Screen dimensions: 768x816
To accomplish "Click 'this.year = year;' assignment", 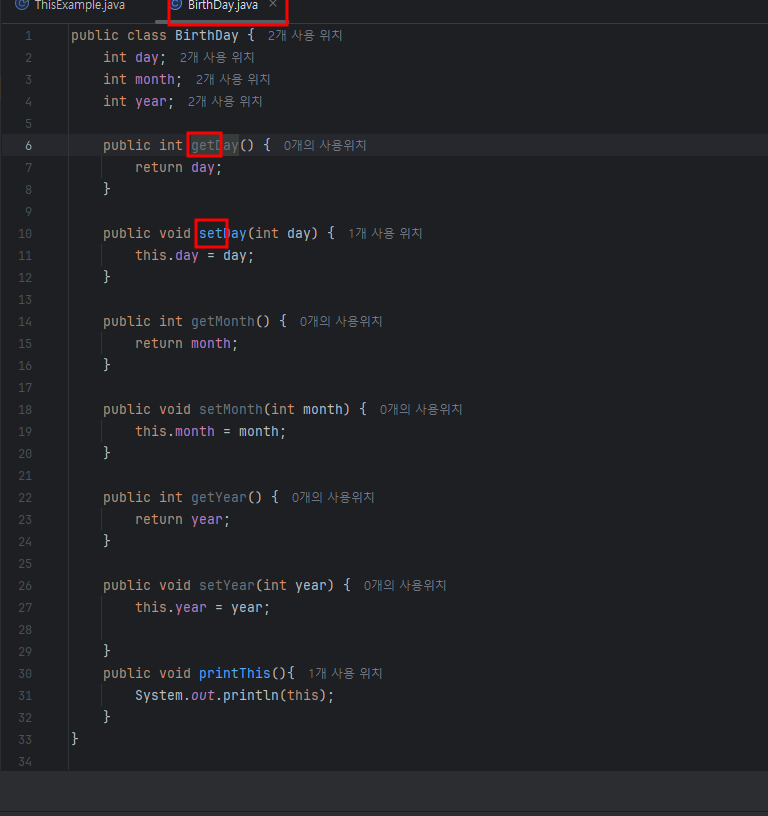I will click(x=202, y=607).
